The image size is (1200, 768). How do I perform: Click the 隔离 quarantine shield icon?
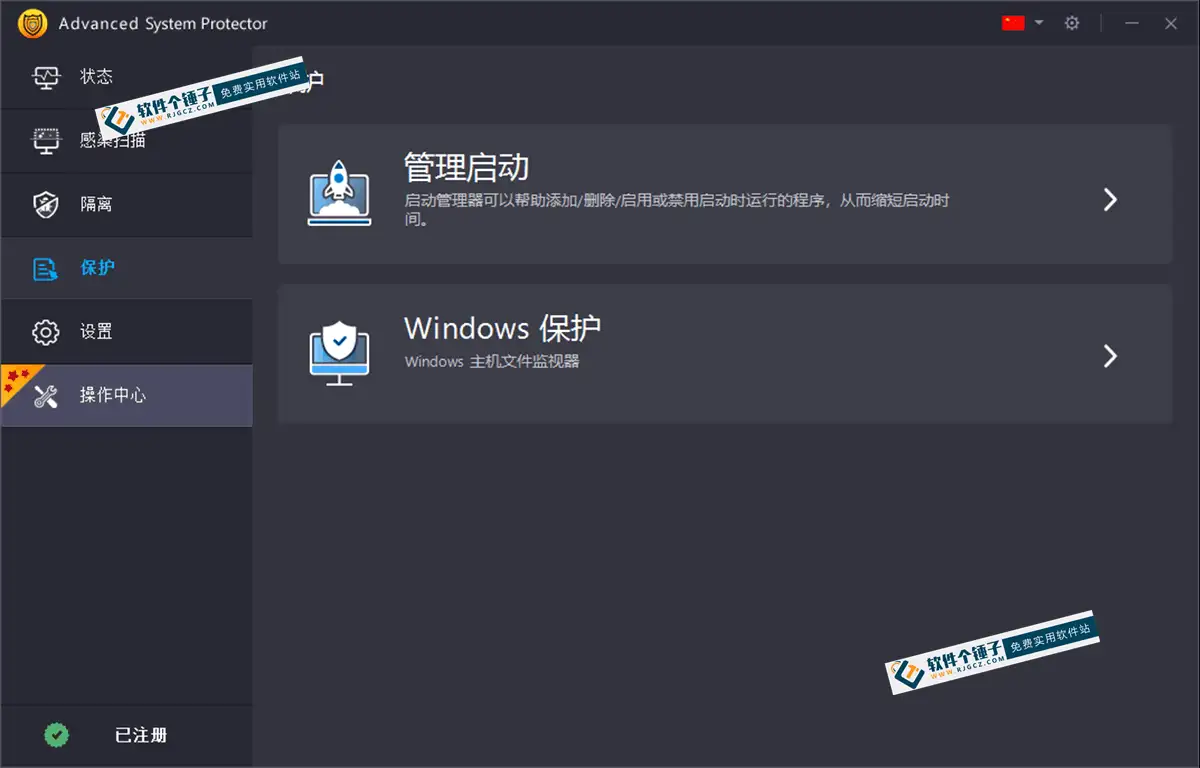[x=46, y=205]
